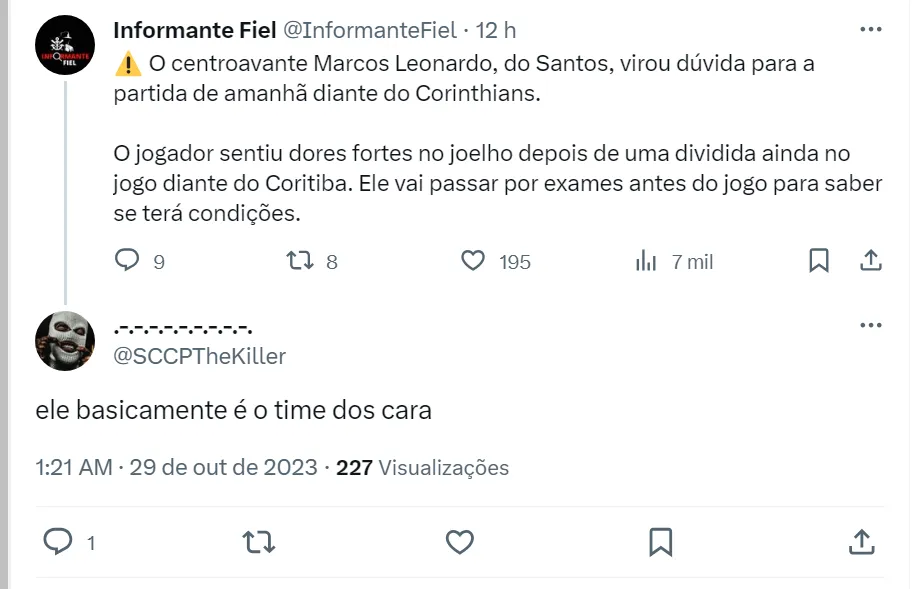
Task: Open more options menu on SCCPTheKiller tweet
Action: click(870, 326)
